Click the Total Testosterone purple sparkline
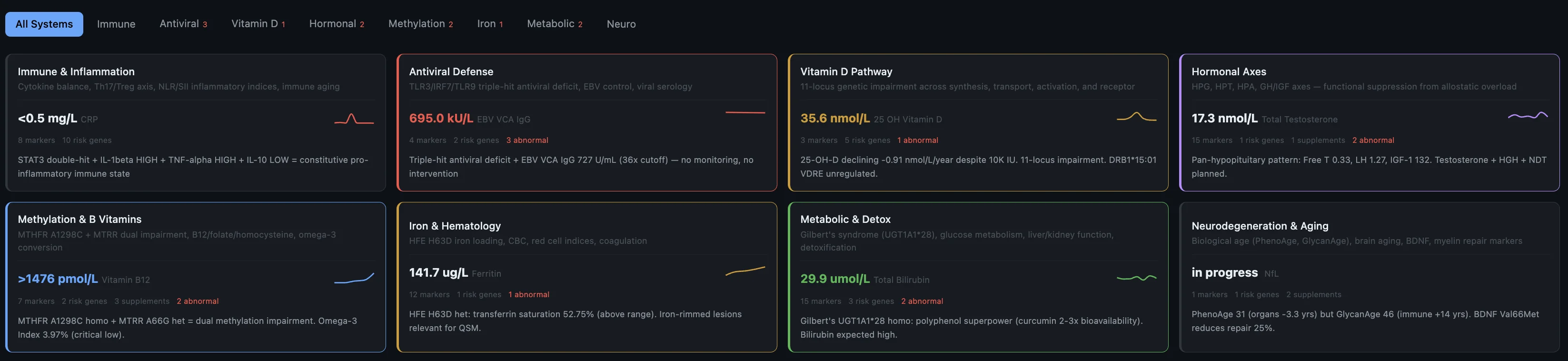The height and width of the screenshot is (361, 1568). coord(1527,116)
